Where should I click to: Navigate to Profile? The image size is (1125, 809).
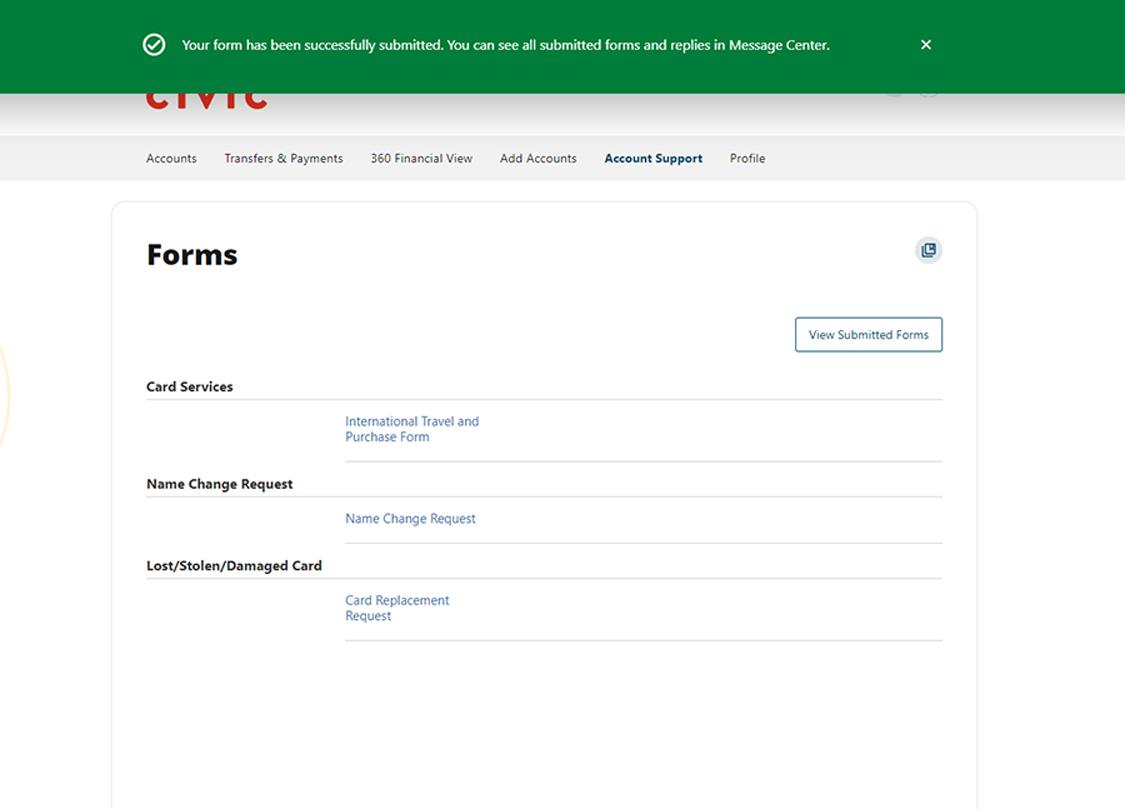[x=748, y=159]
